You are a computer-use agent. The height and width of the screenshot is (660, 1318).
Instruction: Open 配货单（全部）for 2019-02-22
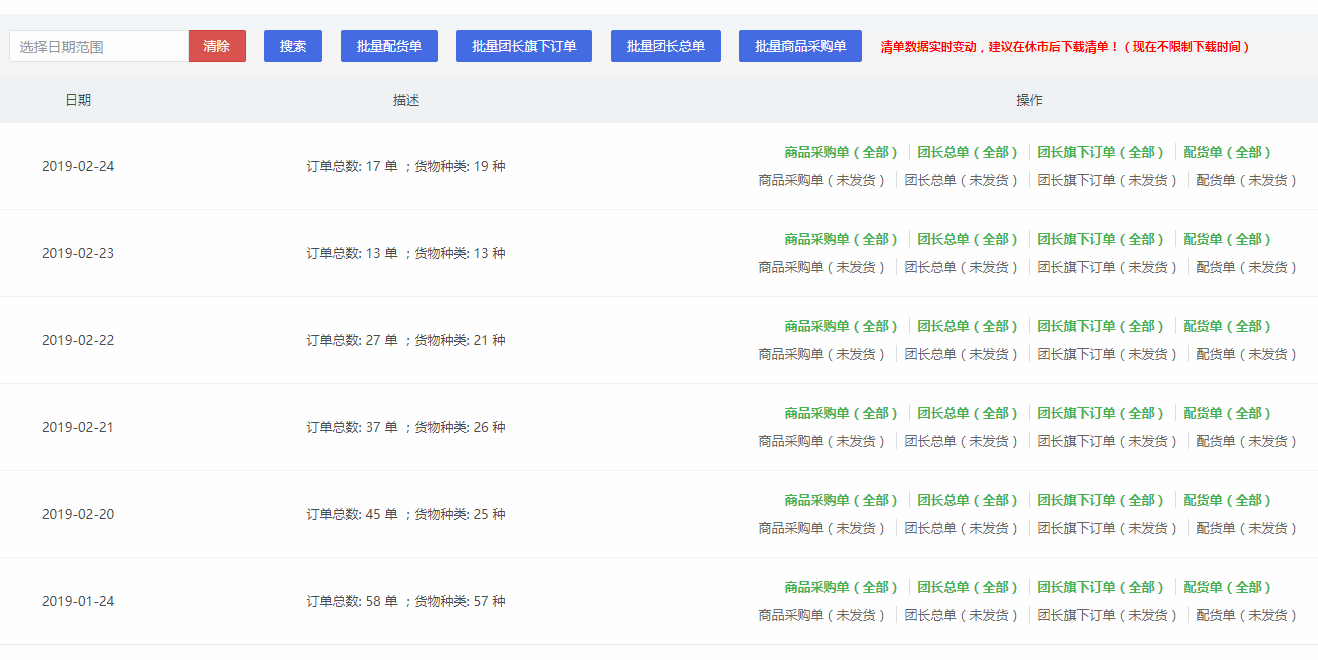tap(1227, 327)
